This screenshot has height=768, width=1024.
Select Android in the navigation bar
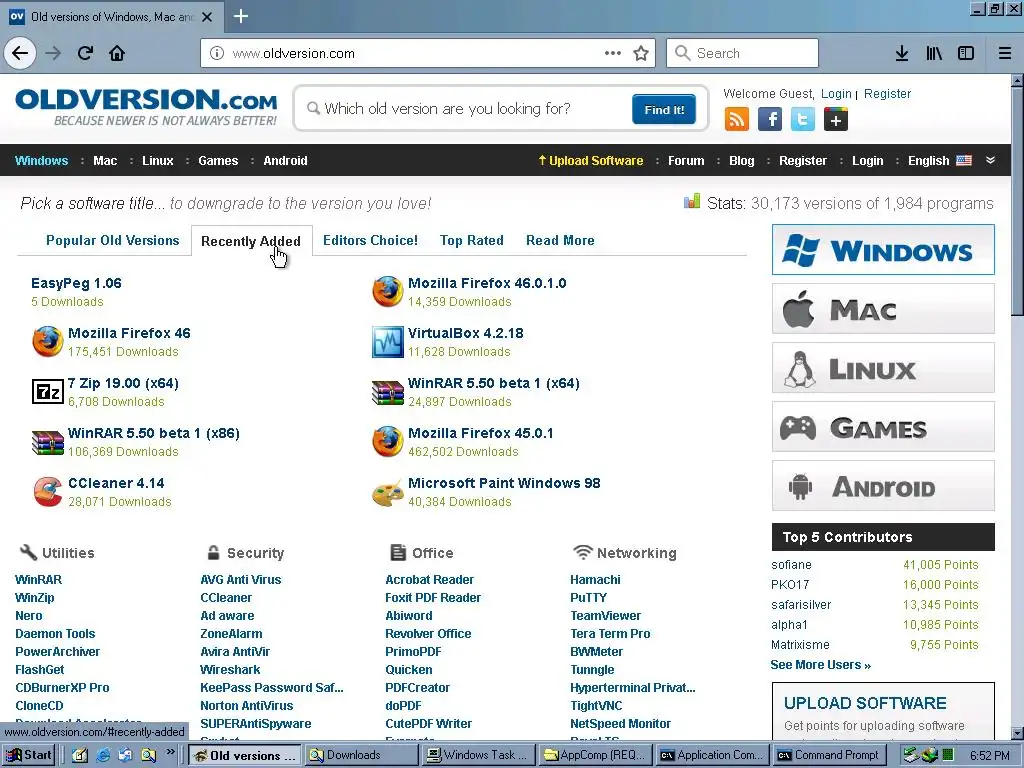pyautogui.click(x=285, y=161)
